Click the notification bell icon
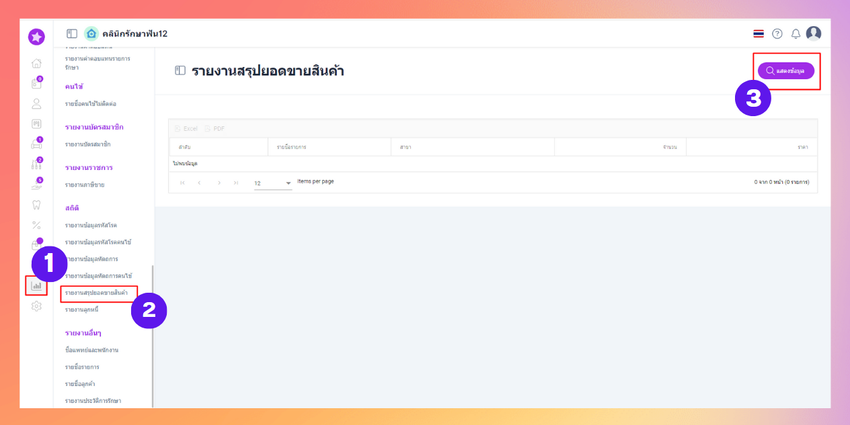Image resolution: width=850 pixels, height=425 pixels. click(795, 34)
